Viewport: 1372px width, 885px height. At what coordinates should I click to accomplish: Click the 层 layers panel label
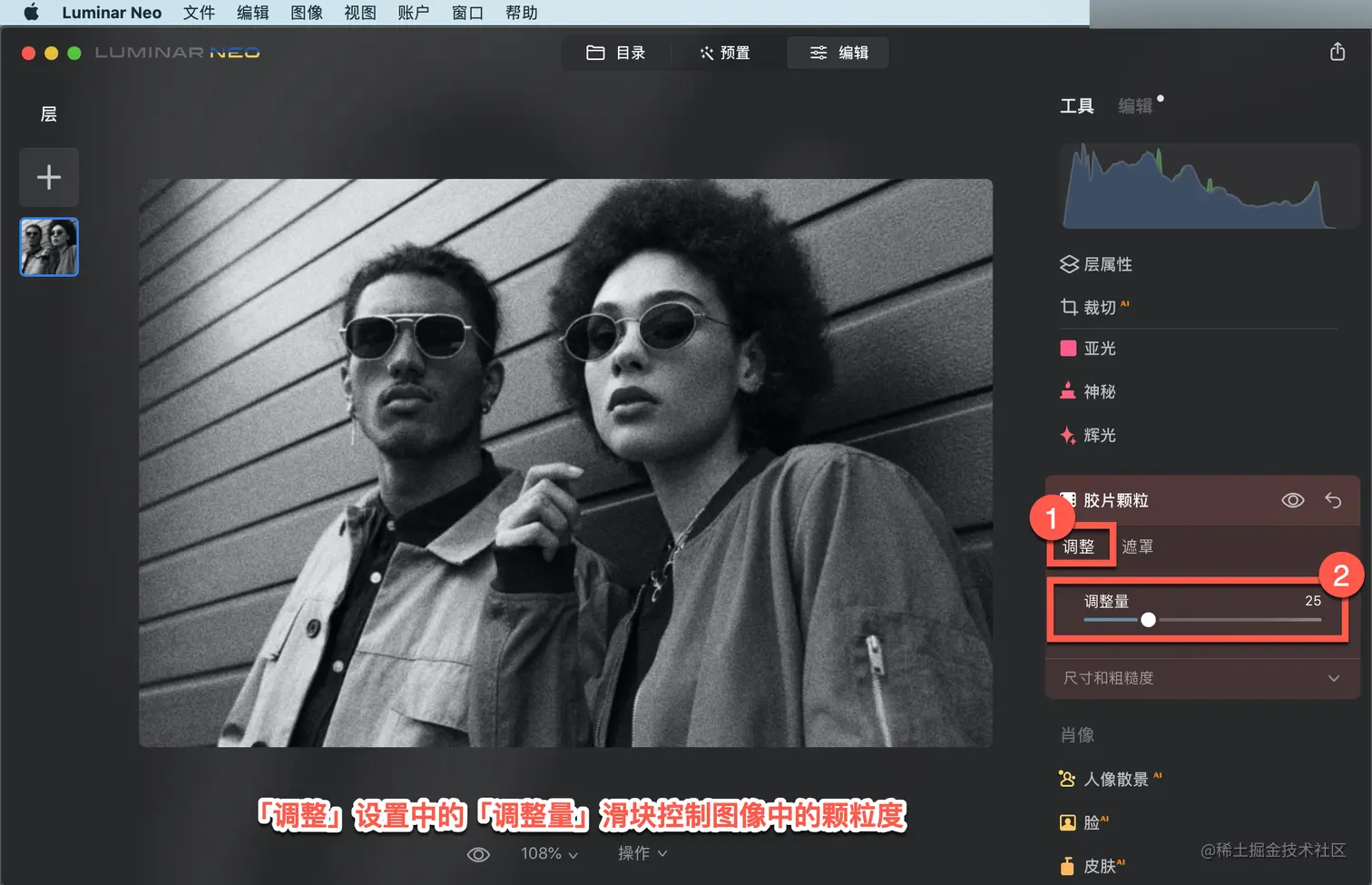49,114
